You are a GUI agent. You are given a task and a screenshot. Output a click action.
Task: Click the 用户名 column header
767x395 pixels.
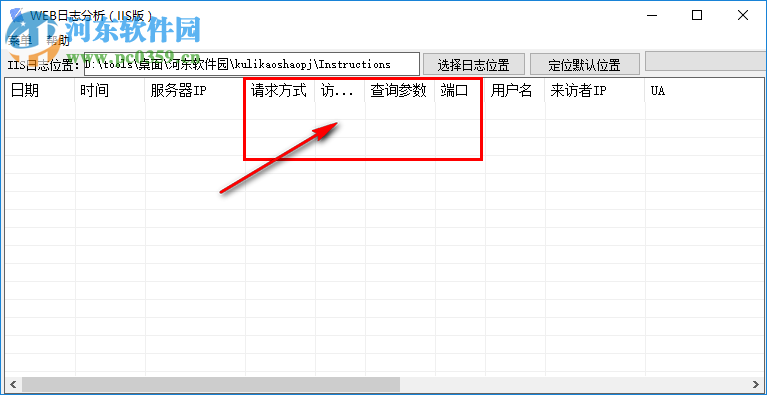[515, 90]
